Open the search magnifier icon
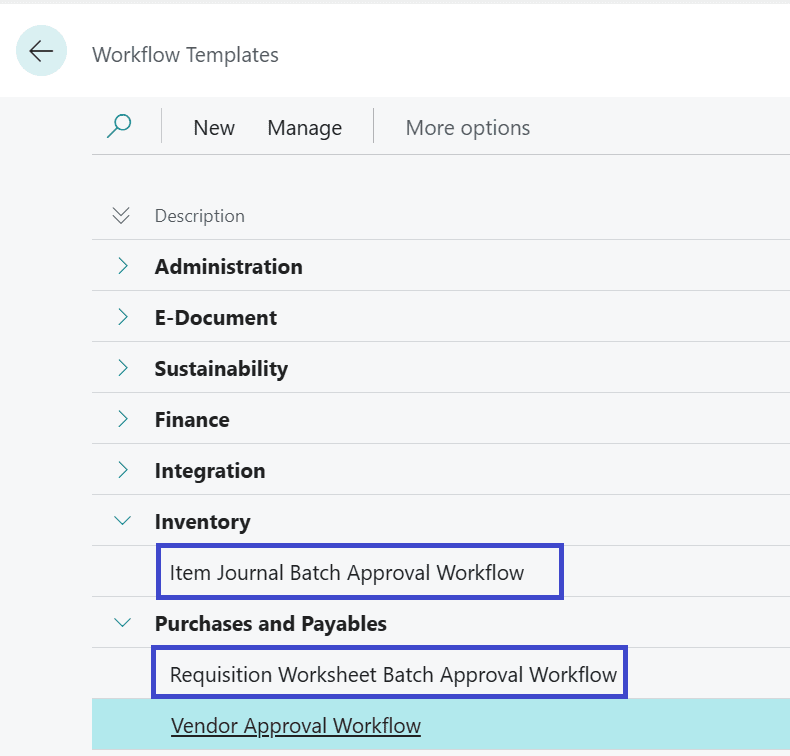Screen dimensions: 790x756 [x=119, y=127]
